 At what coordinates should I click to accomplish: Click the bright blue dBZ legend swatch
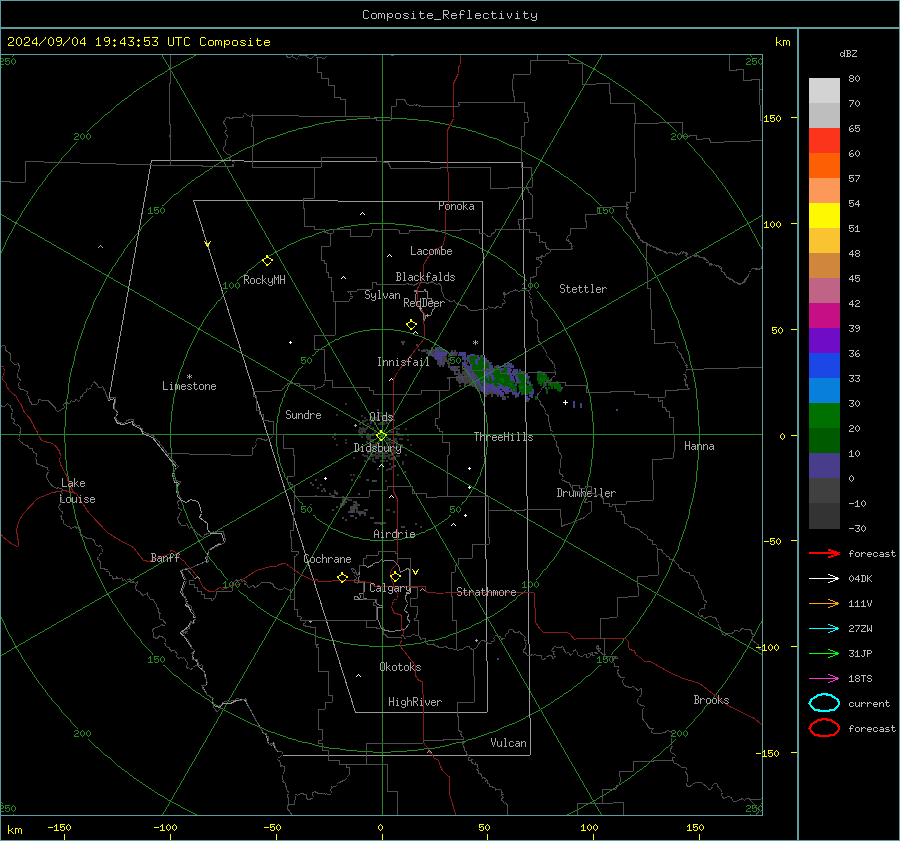824,366
